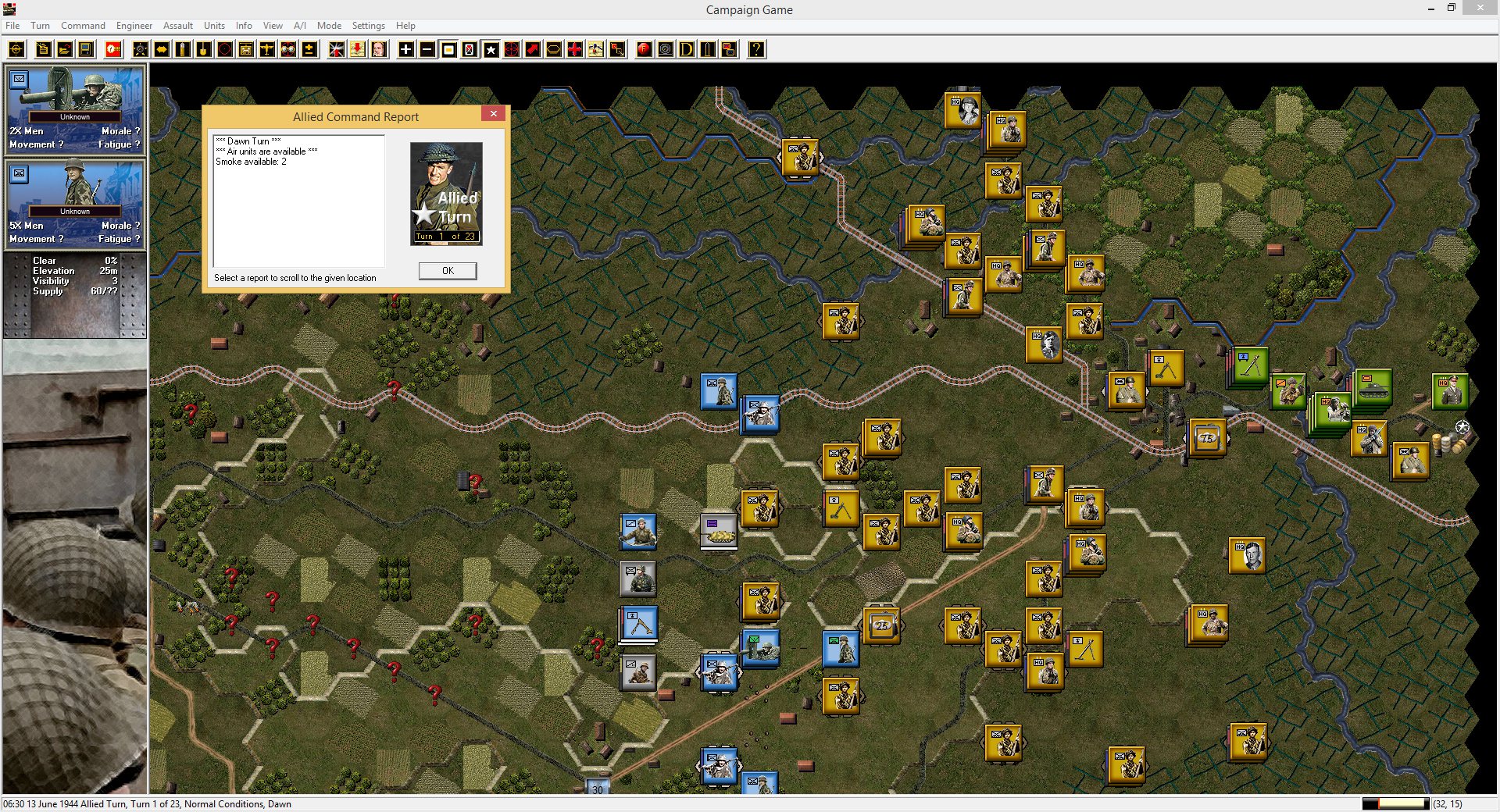Click the terrain info panel showing Clear
Image resolution: width=1500 pixels, height=812 pixels.
click(74, 294)
